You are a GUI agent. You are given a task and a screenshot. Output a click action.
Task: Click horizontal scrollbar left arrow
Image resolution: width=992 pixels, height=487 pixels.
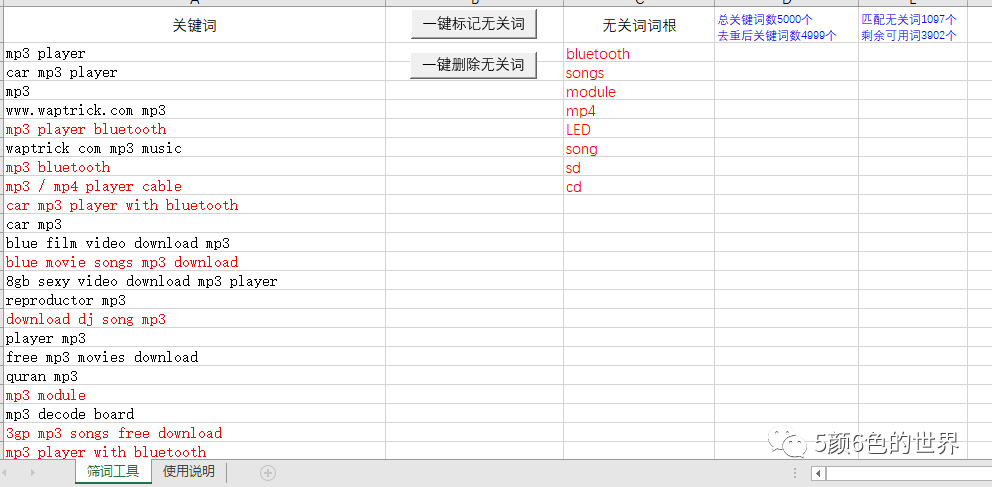coord(818,473)
